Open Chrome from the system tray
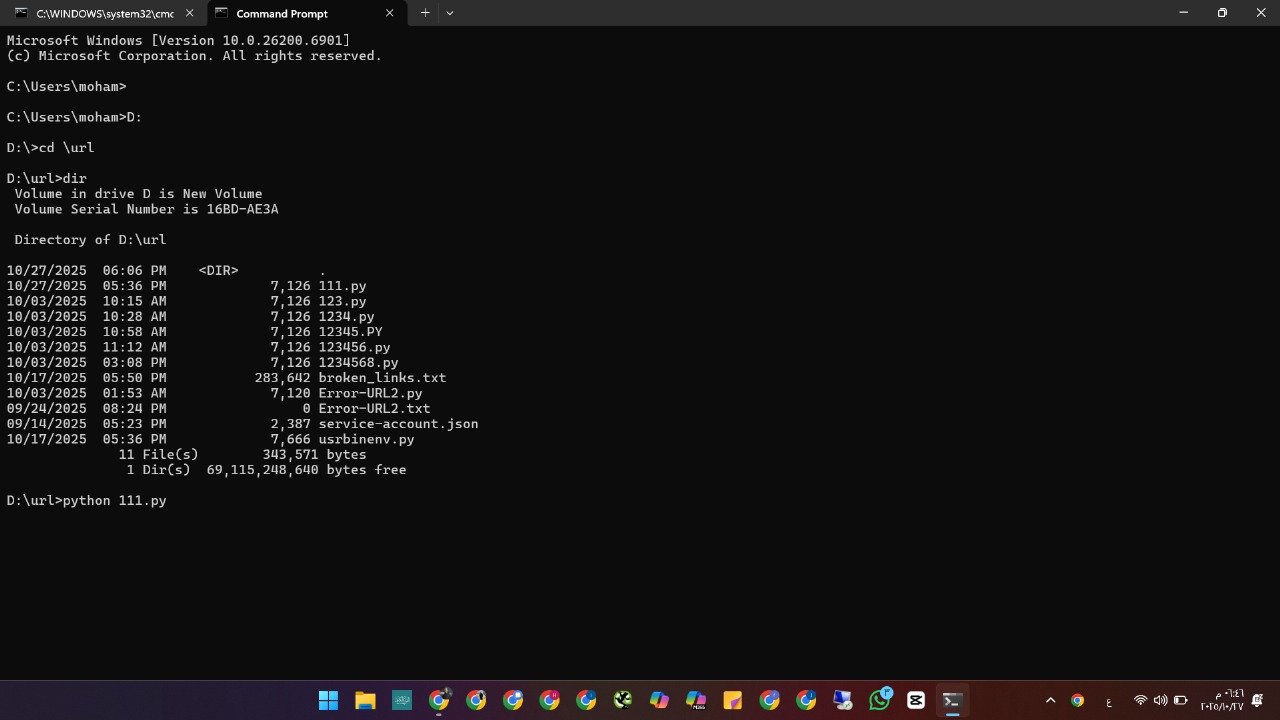This screenshot has width=1280, height=720. click(1077, 700)
